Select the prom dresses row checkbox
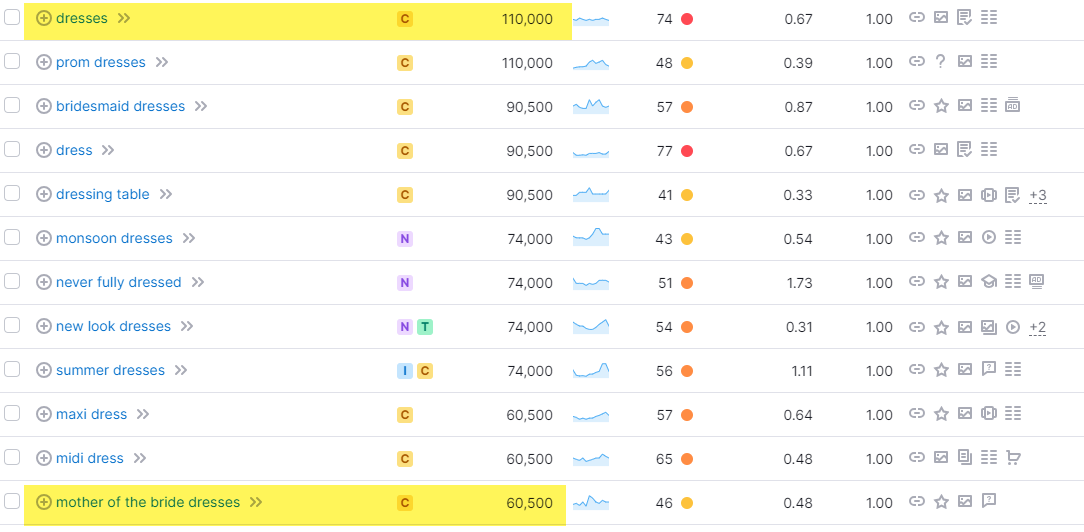Image resolution: width=1084 pixels, height=532 pixels. pos(12,61)
